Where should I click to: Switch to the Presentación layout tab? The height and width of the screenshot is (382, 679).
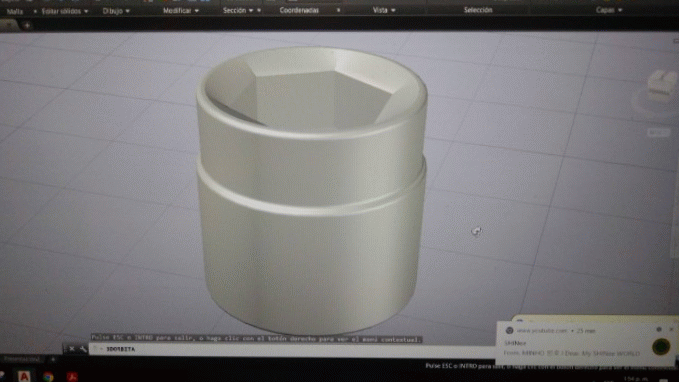[22, 359]
